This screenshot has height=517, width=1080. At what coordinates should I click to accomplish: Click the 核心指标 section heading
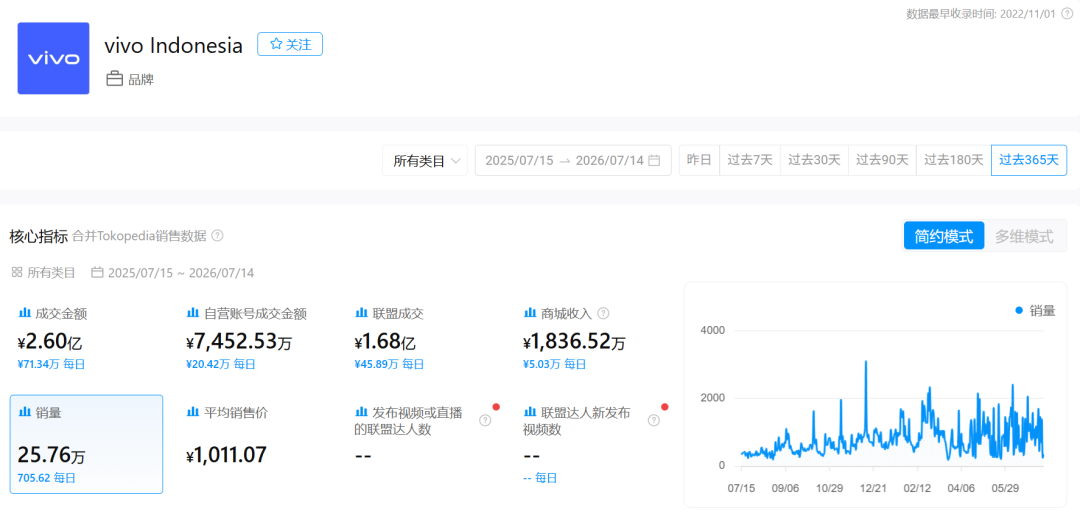tap(39, 236)
